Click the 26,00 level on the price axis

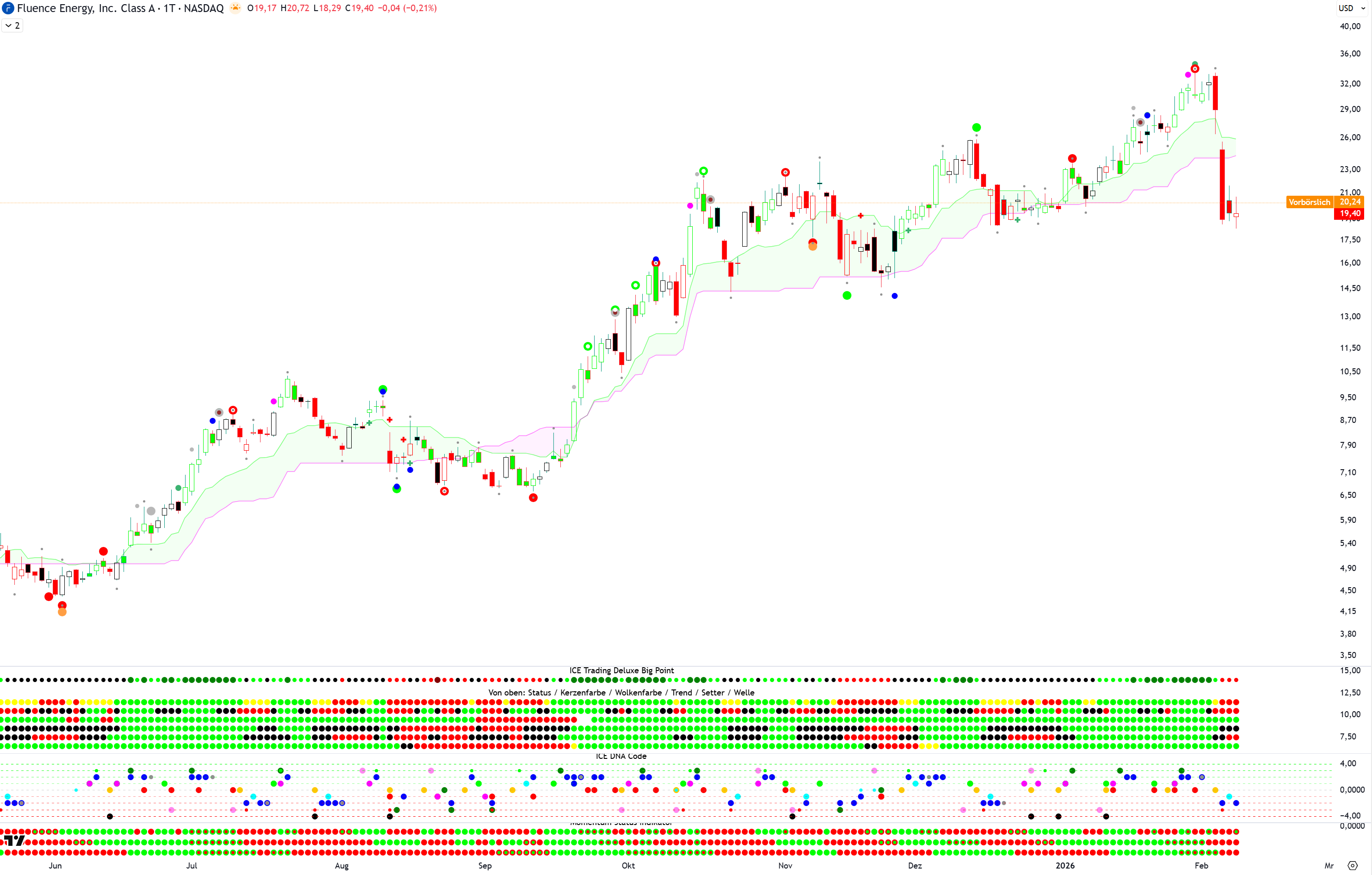[x=1349, y=137]
